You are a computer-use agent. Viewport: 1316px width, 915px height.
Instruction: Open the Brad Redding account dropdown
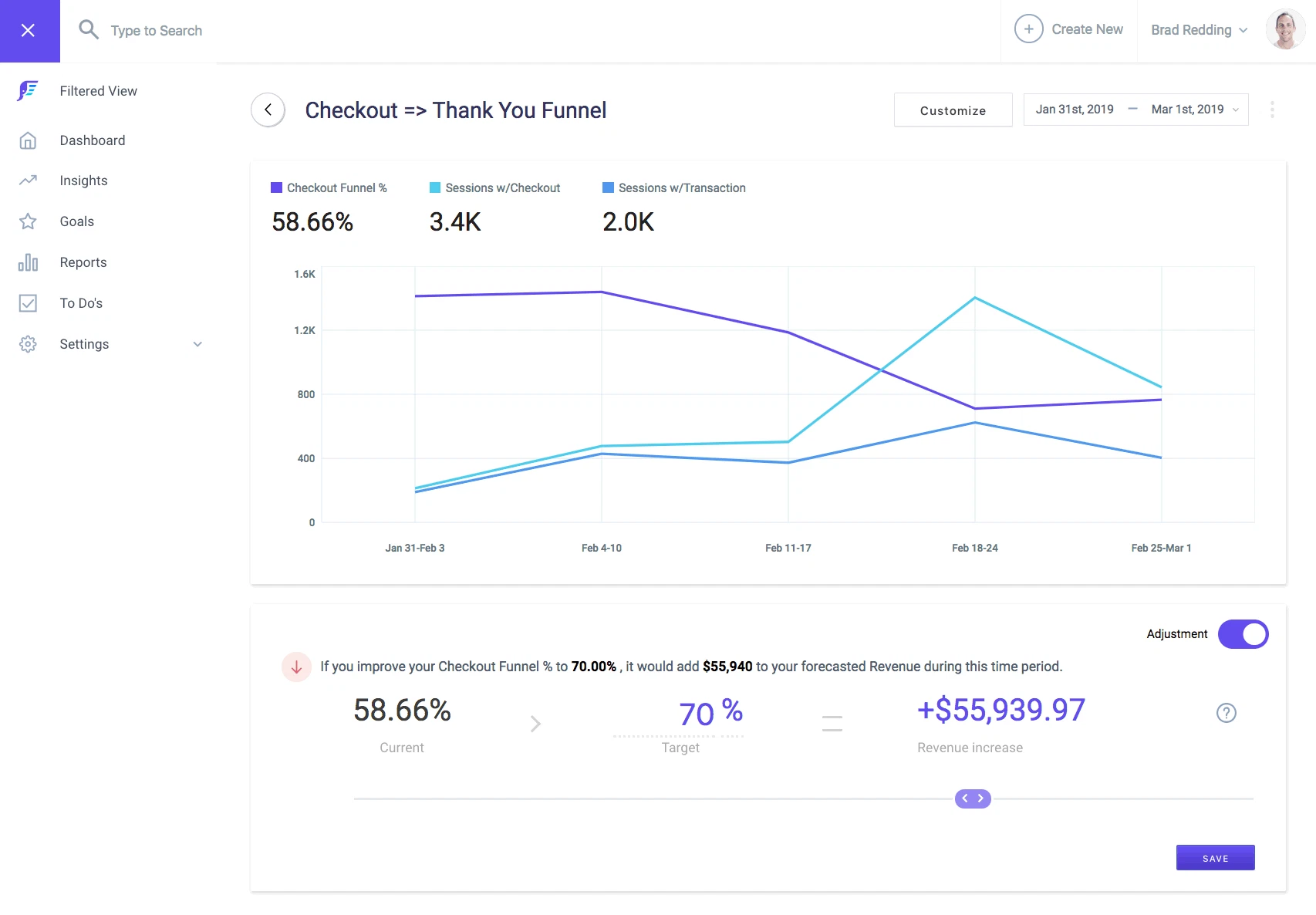(x=1198, y=29)
